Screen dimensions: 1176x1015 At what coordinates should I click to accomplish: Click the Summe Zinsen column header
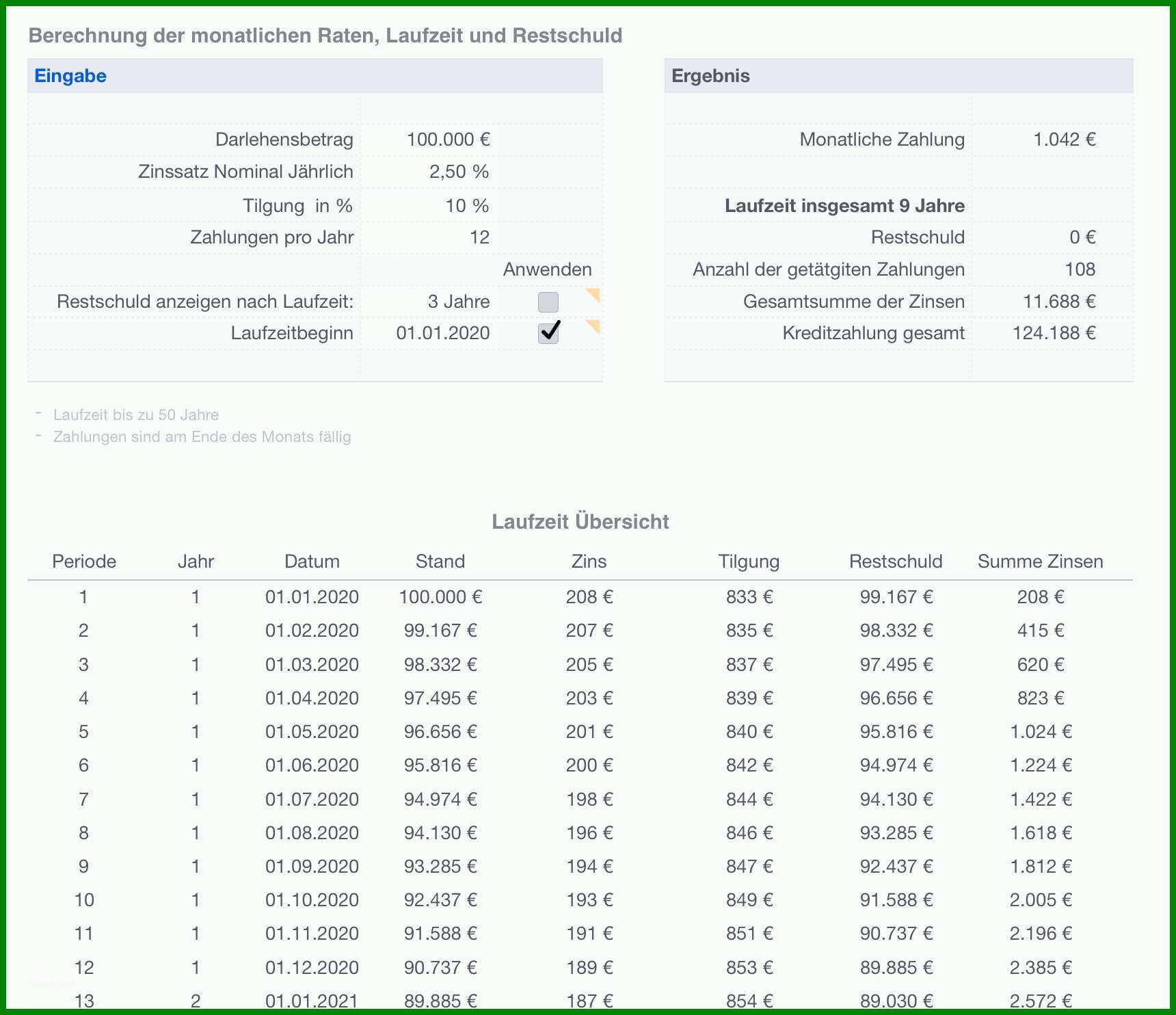[x=1040, y=562]
